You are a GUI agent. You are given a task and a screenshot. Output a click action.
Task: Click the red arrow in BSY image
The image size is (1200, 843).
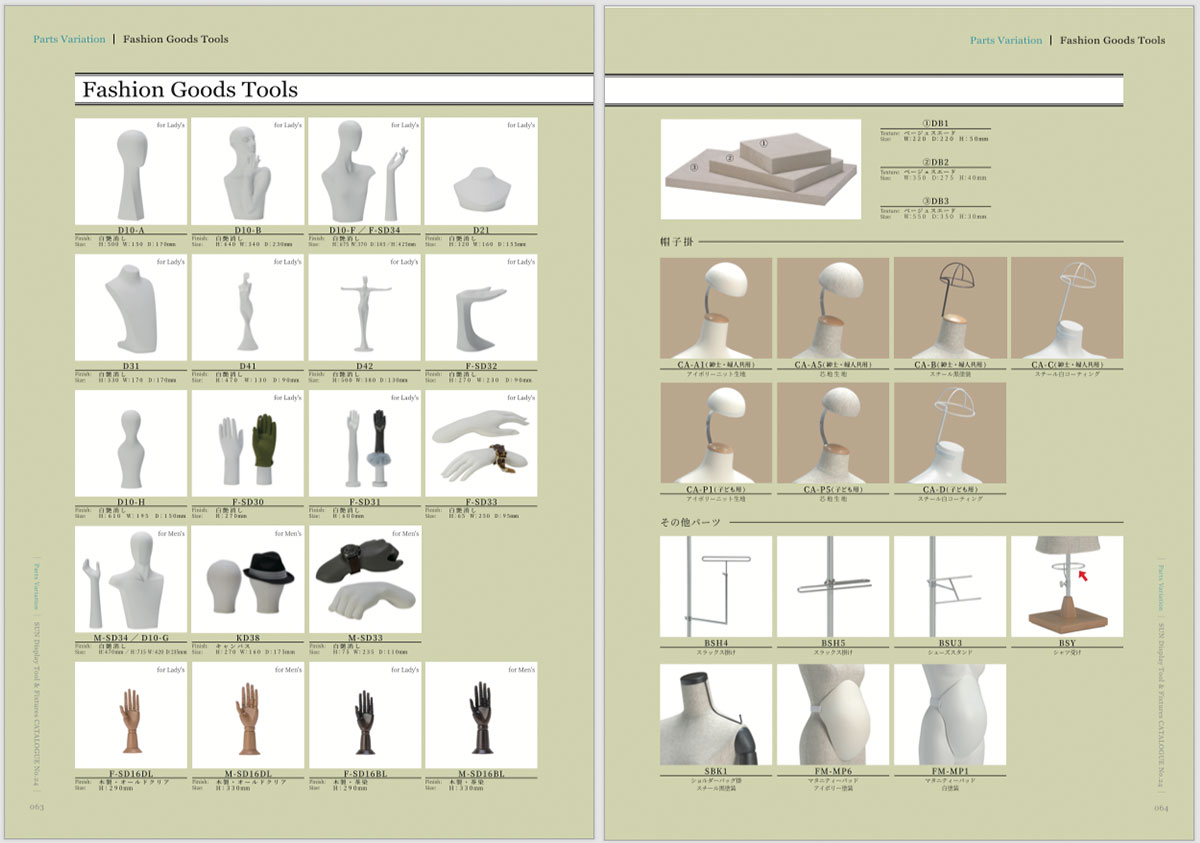pyautogui.click(x=1083, y=576)
